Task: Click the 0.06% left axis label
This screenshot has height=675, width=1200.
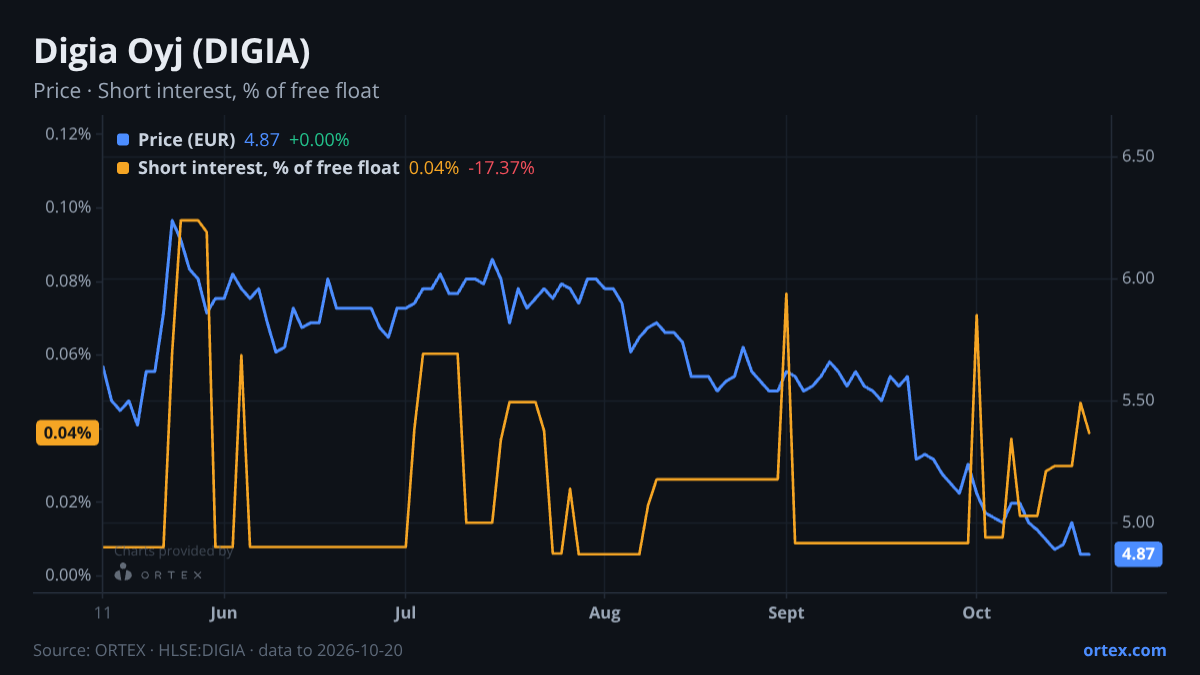Action: (68, 354)
